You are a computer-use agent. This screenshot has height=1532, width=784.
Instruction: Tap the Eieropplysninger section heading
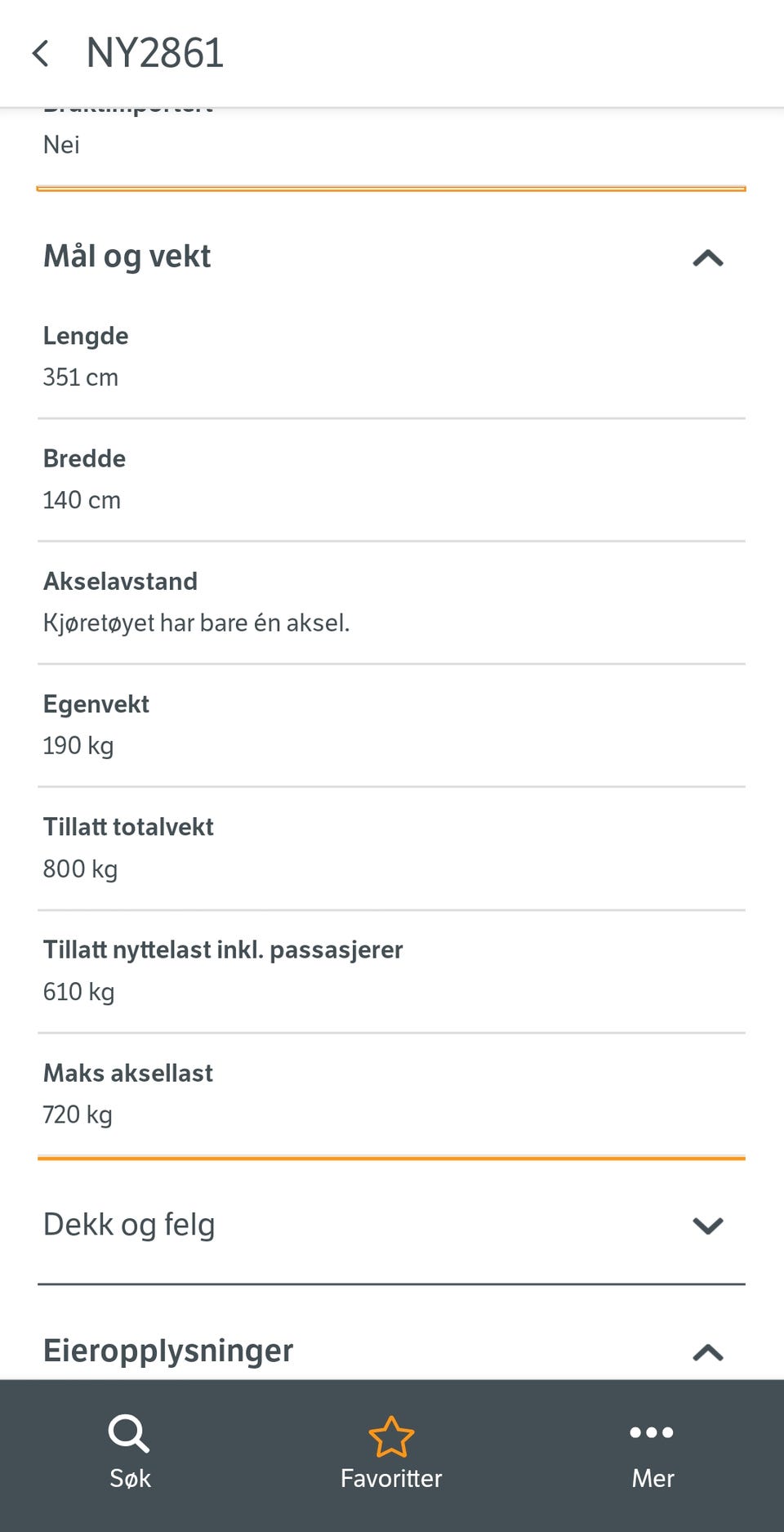pyautogui.click(x=168, y=1351)
